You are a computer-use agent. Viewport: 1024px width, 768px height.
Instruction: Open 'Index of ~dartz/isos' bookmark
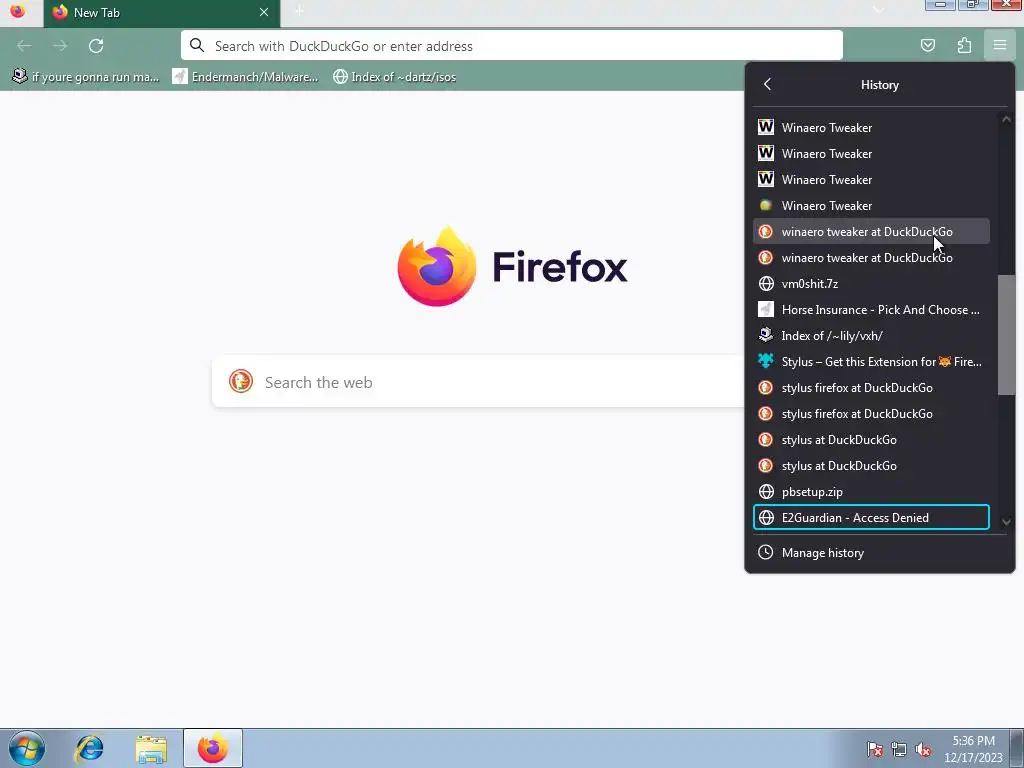(x=394, y=76)
